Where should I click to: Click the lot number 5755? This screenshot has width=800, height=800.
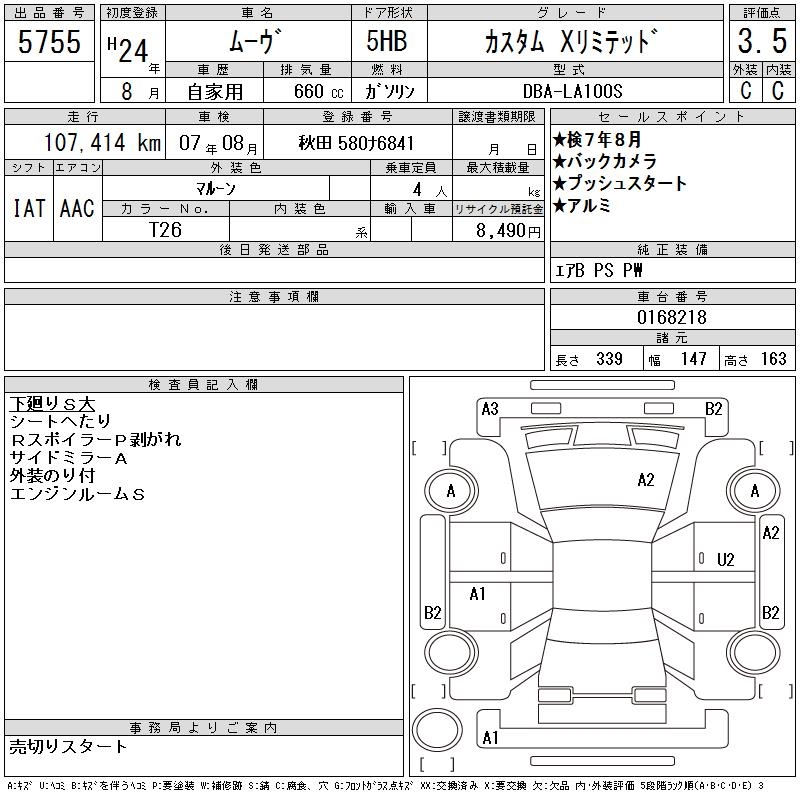49,42
